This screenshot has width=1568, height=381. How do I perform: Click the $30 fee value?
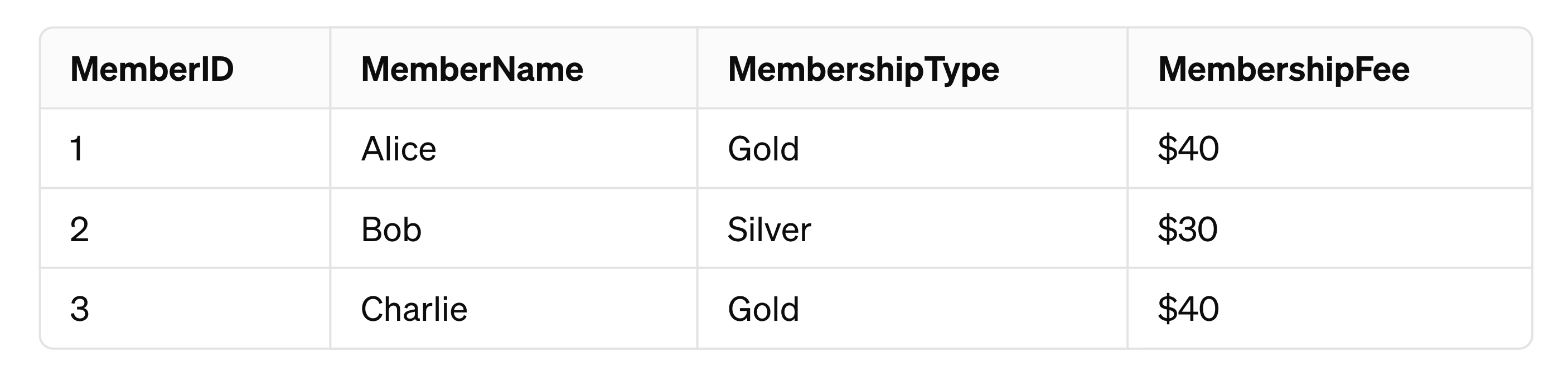point(1188,229)
